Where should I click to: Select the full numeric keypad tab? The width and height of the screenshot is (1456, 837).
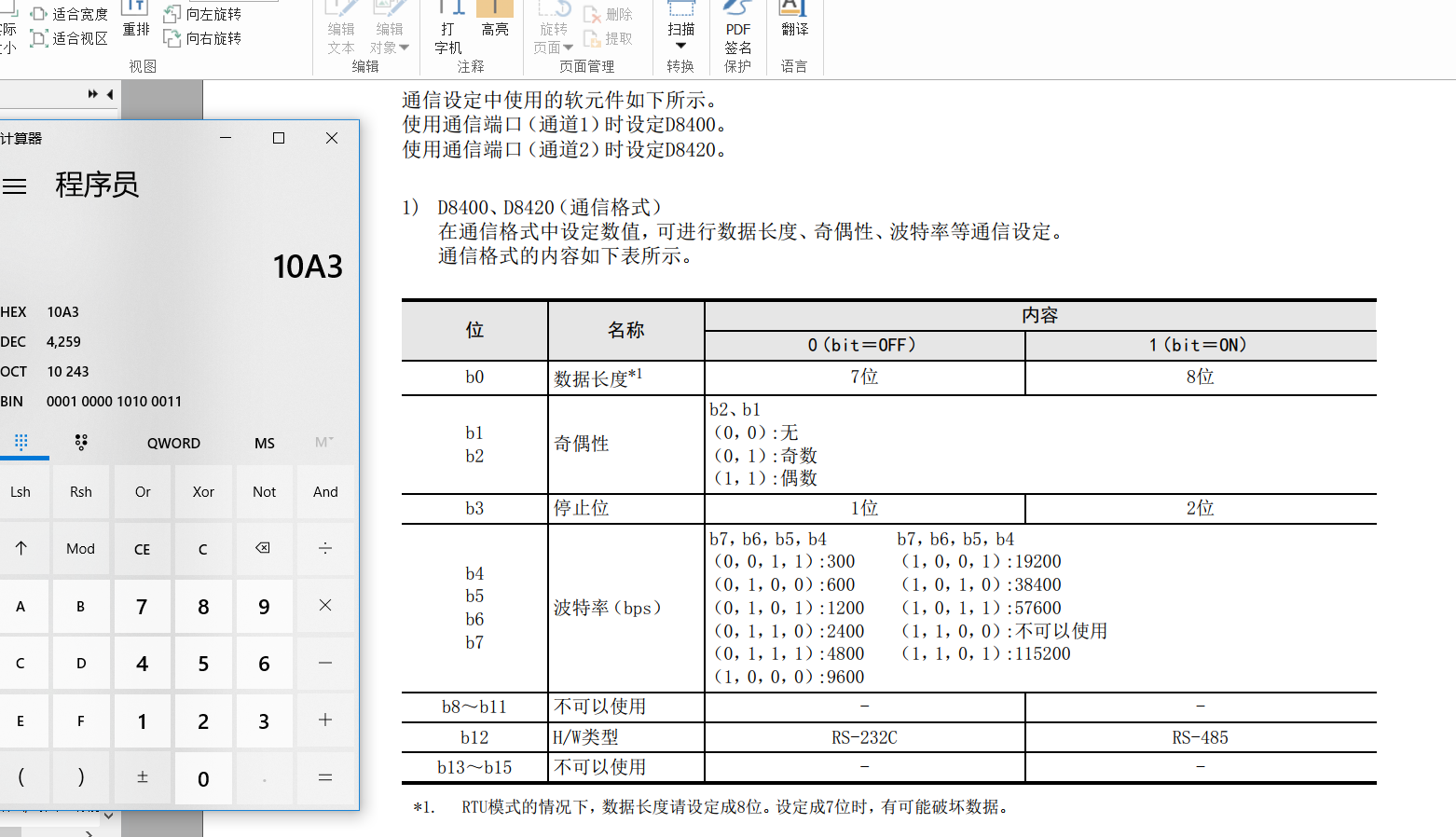21,443
